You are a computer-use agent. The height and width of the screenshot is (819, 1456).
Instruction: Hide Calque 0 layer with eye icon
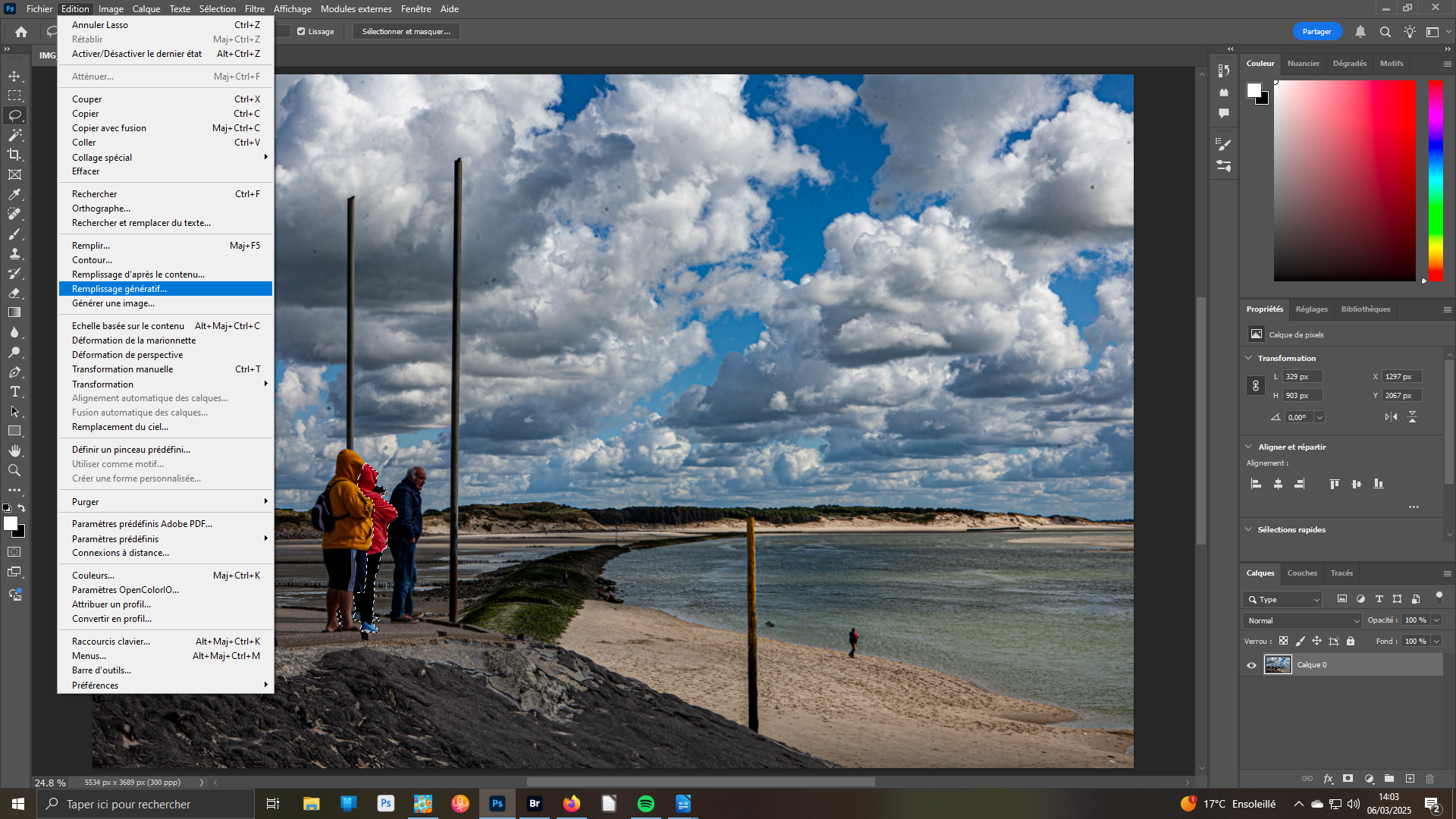tap(1252, 665)
